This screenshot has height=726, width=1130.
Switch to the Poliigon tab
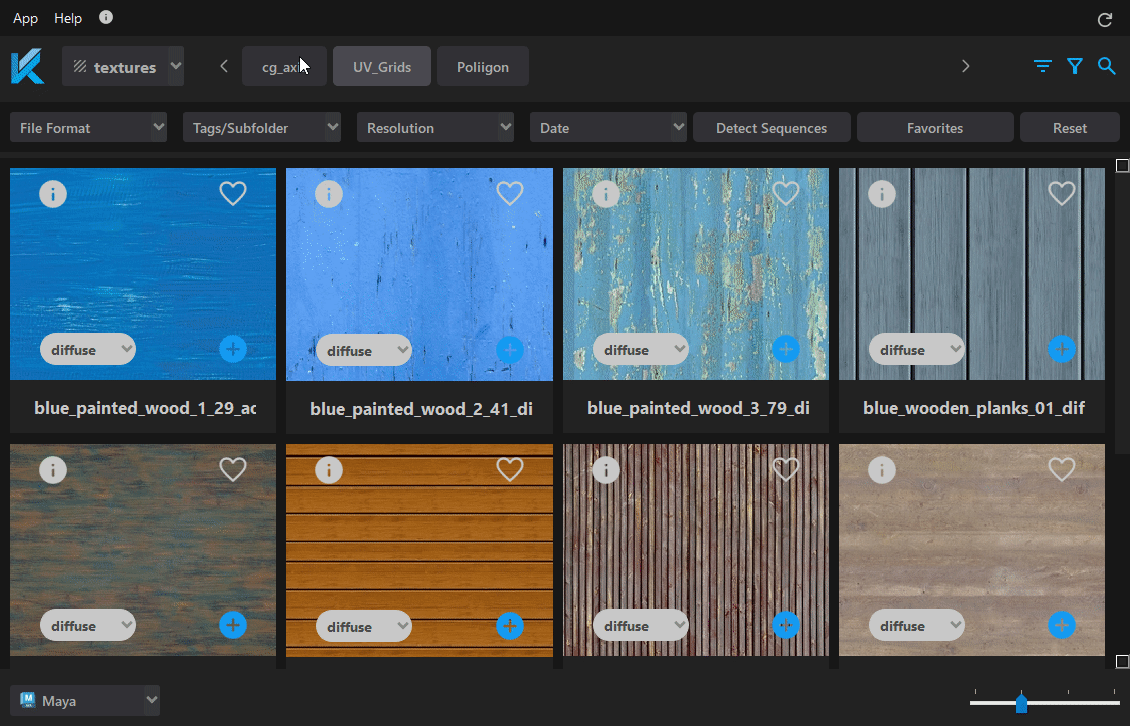(483, 66)
